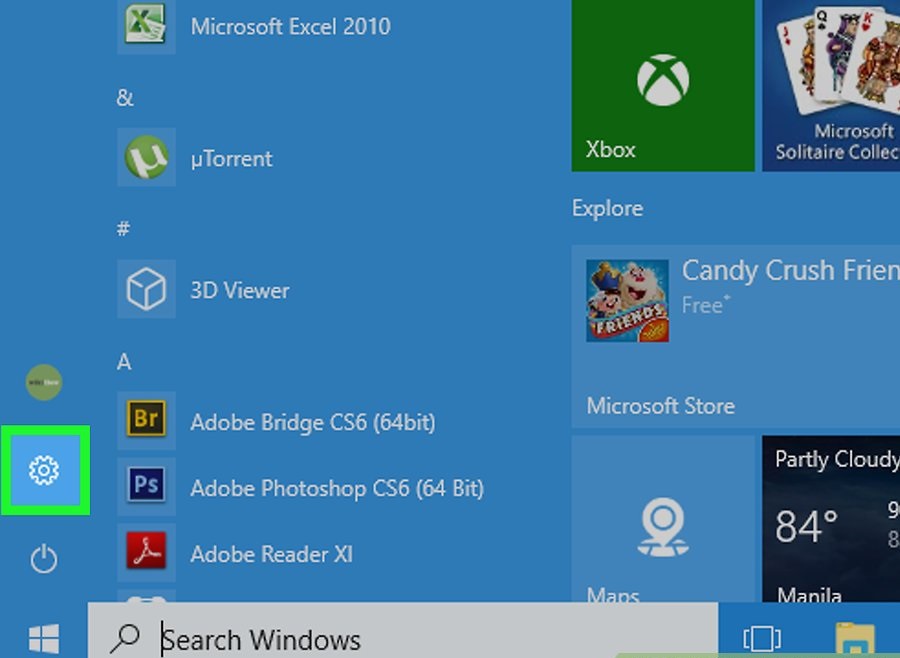Select the Adobe Photoshop CS6 (64 Bit) label
Screen dimensions: 900x658
pos(338,489)
